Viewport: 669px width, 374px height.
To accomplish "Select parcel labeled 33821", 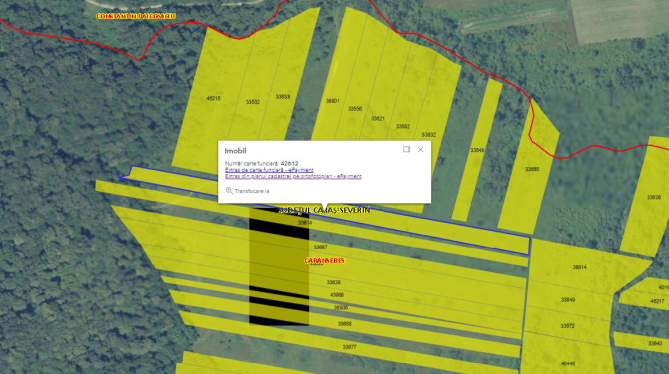I will (378, 119).
